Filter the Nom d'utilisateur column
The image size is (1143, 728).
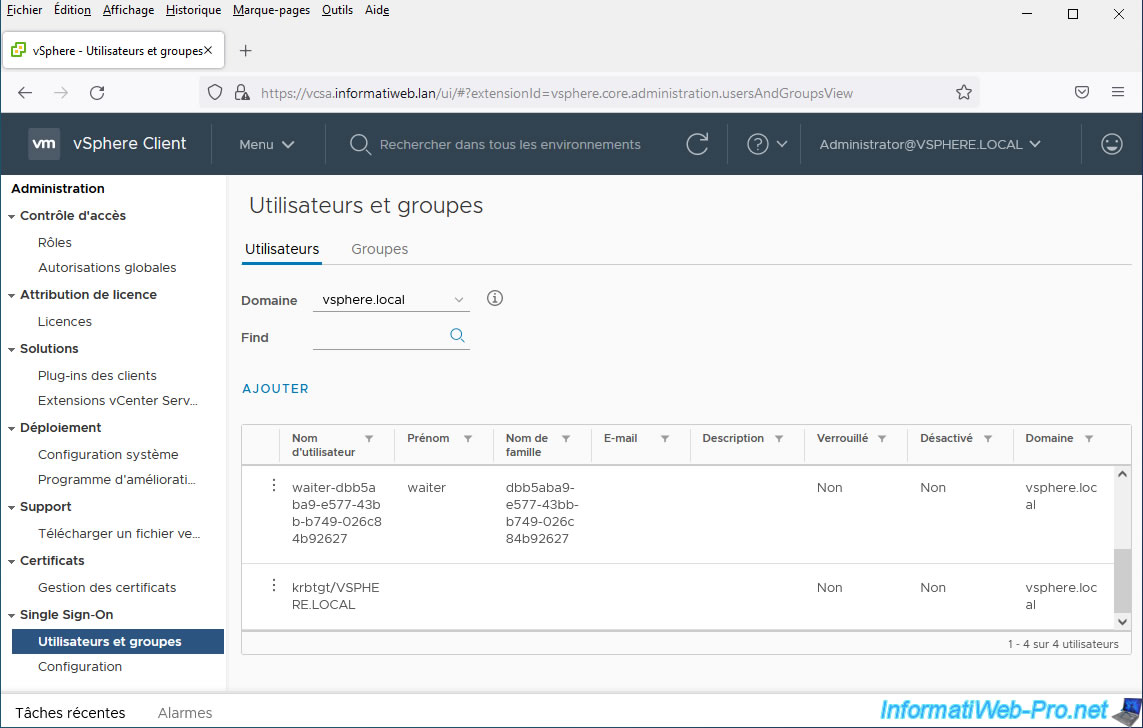369,439
